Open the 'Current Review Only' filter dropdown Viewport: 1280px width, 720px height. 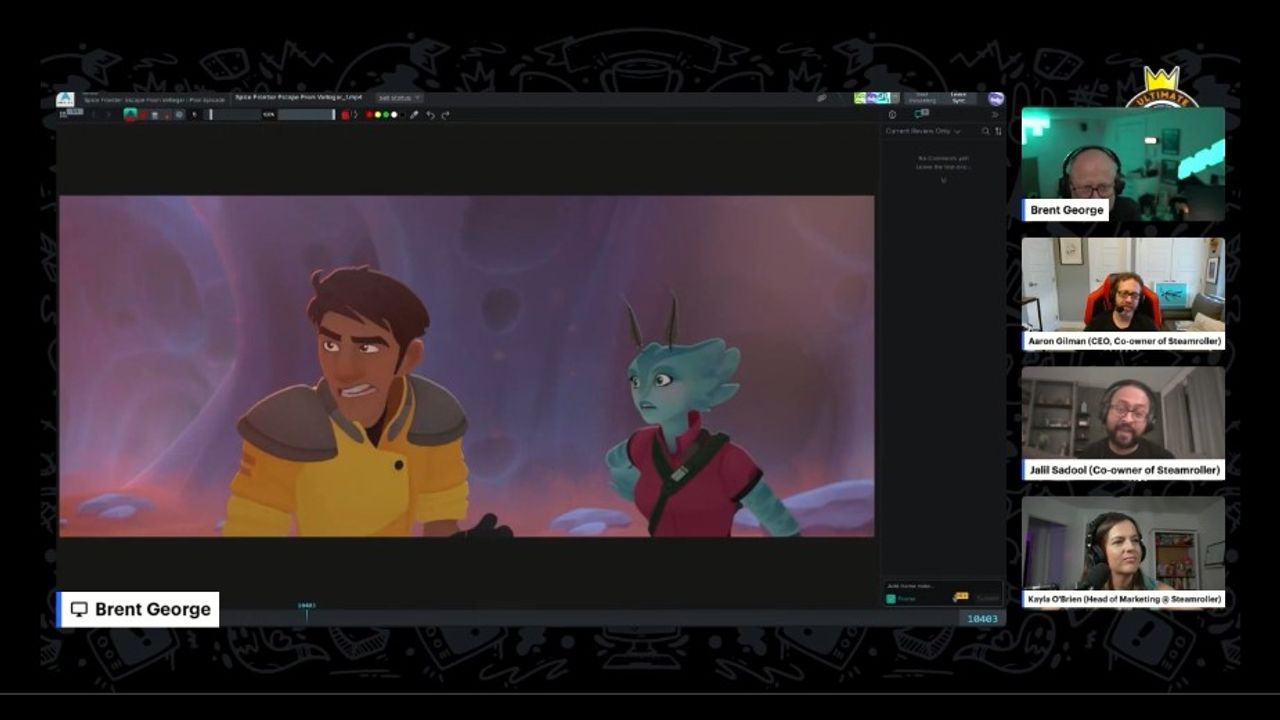click(x=923, y=131)
